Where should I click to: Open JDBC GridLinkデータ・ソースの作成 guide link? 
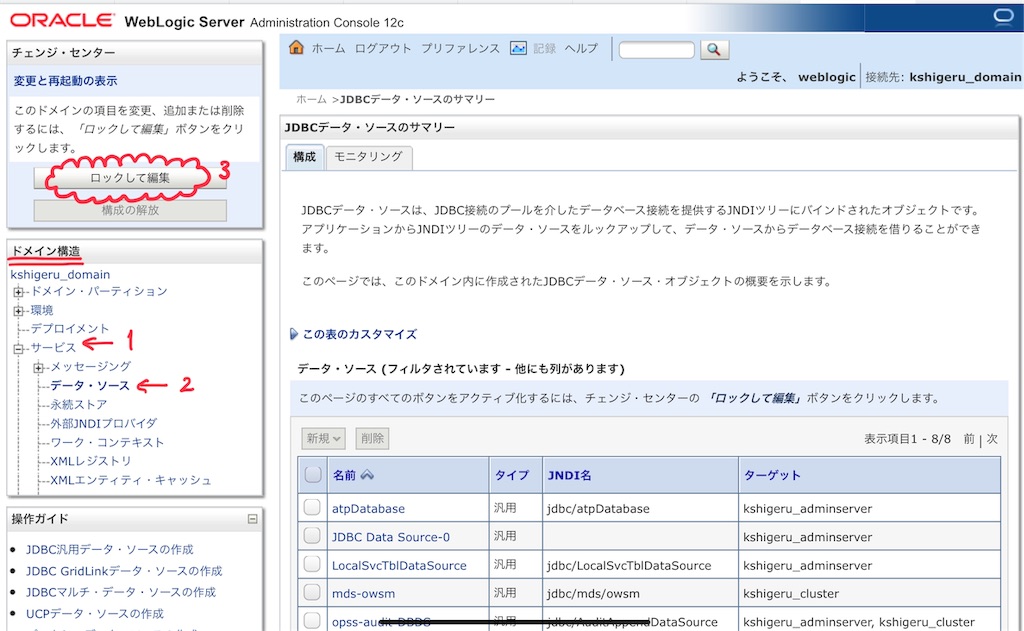point(124,571)
